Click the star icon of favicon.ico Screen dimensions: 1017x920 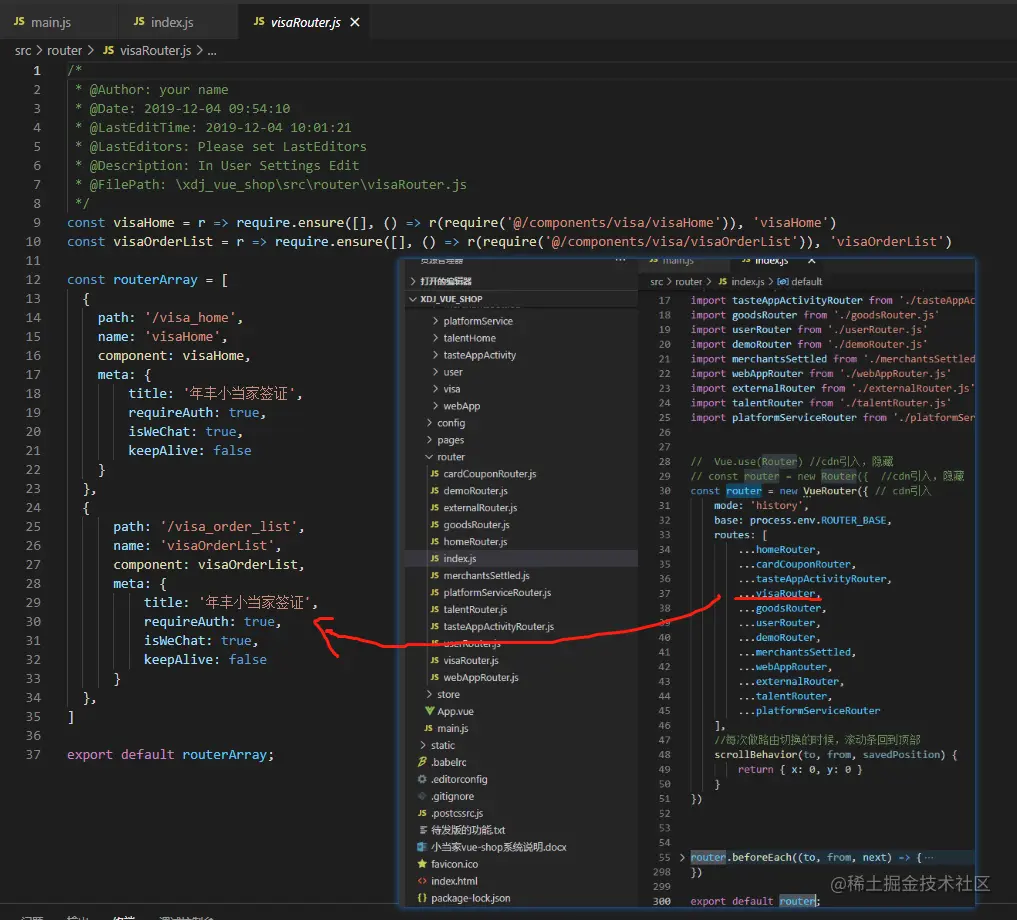point(422,864)
